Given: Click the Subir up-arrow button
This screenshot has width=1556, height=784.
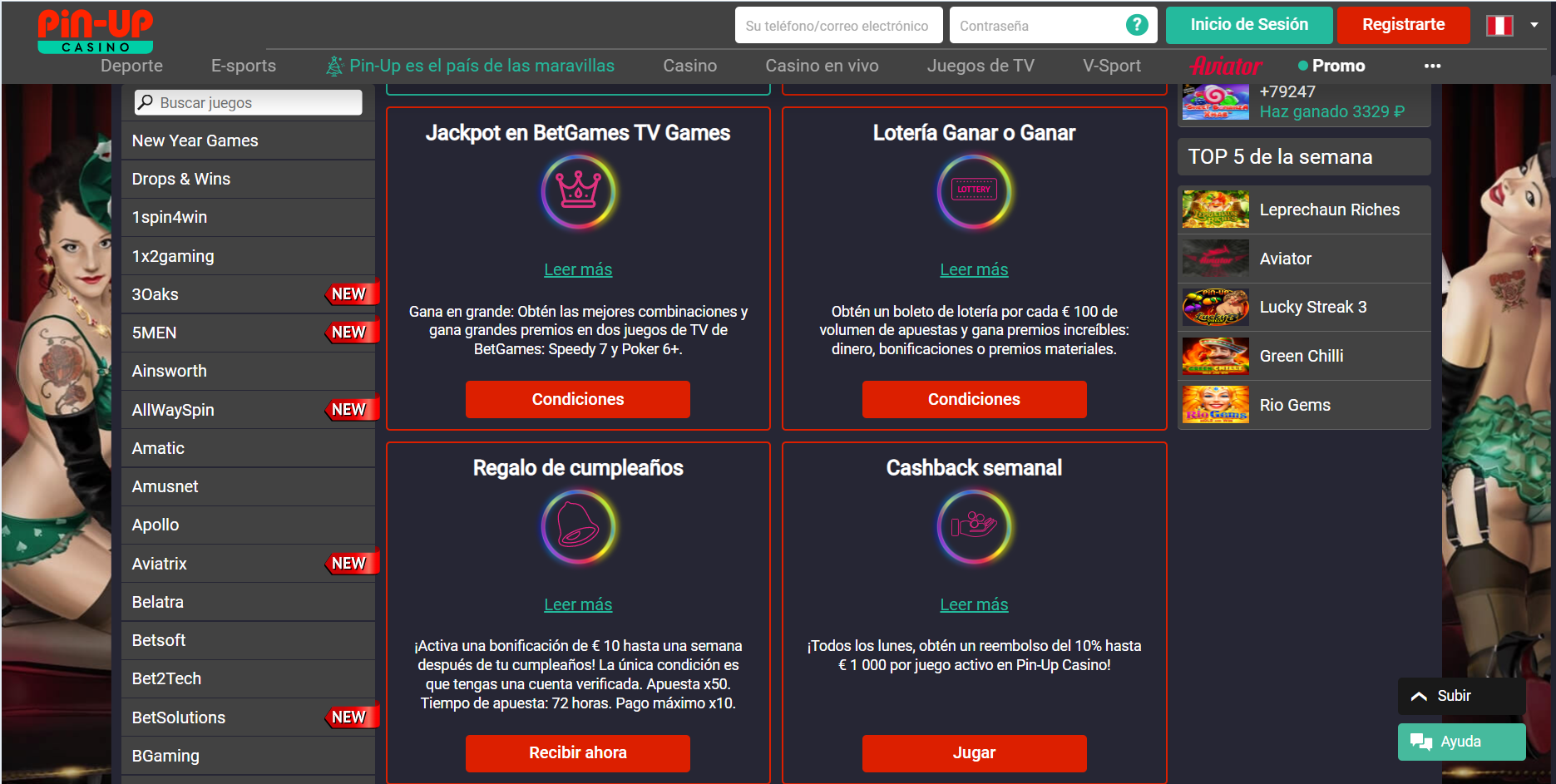Looking at the screenshot, I should coord(1461,696).
